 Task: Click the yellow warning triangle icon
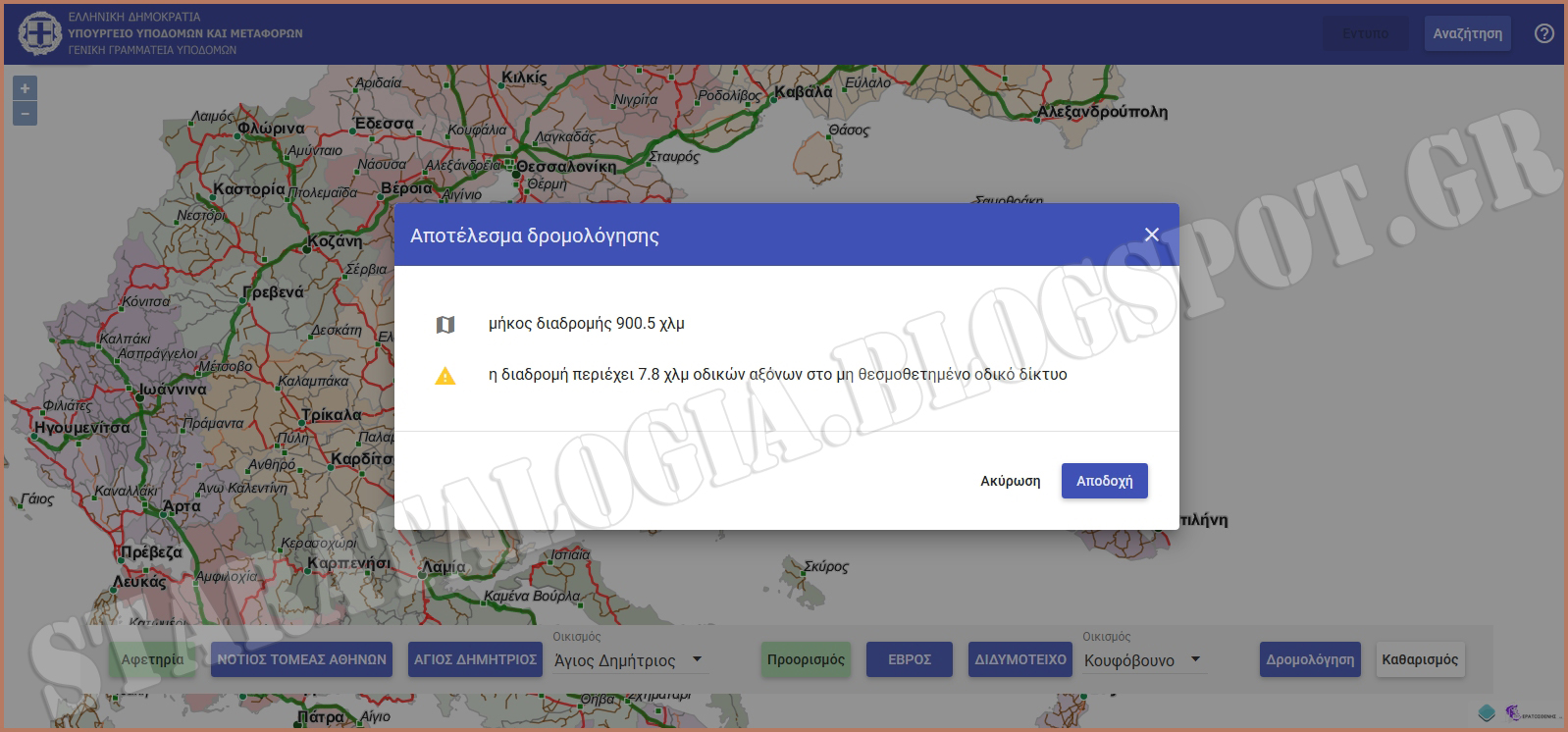pyautogui.click(x=445, y=376)
